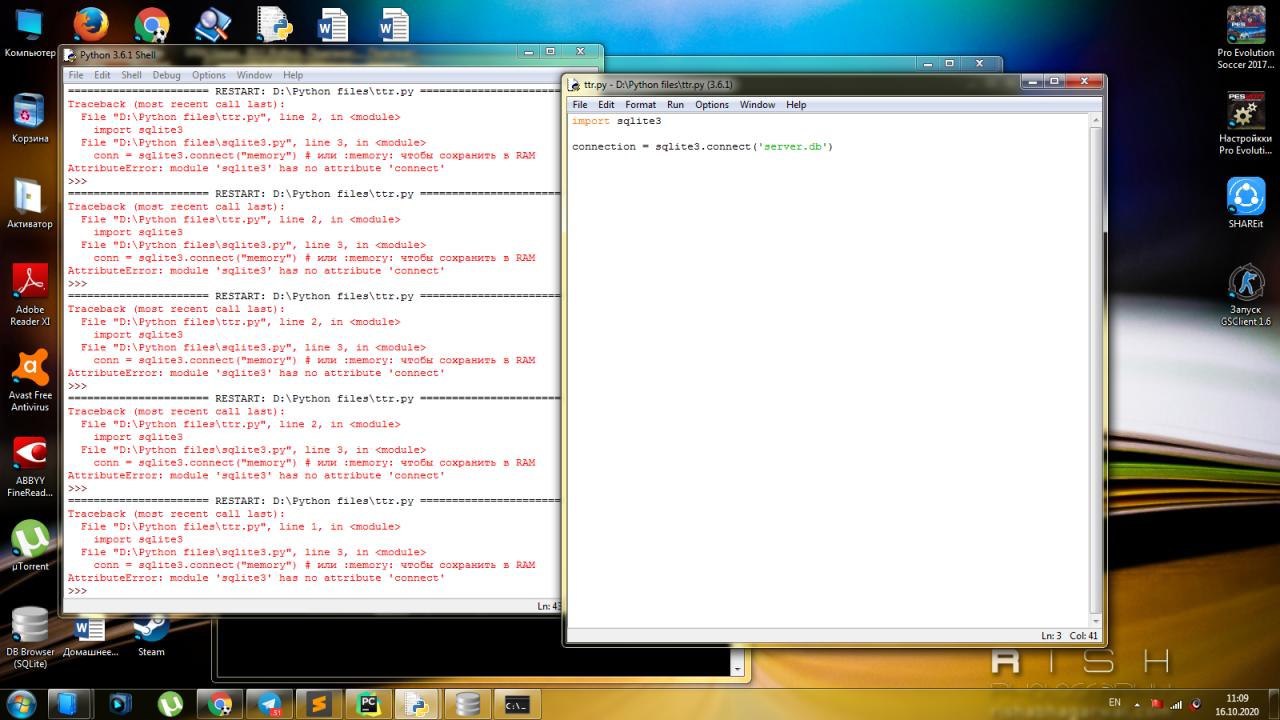Show hidden system tray icons arrow
This screenshot has width=1280, height=720.
pyautogui.click(x=1135, y=703)
